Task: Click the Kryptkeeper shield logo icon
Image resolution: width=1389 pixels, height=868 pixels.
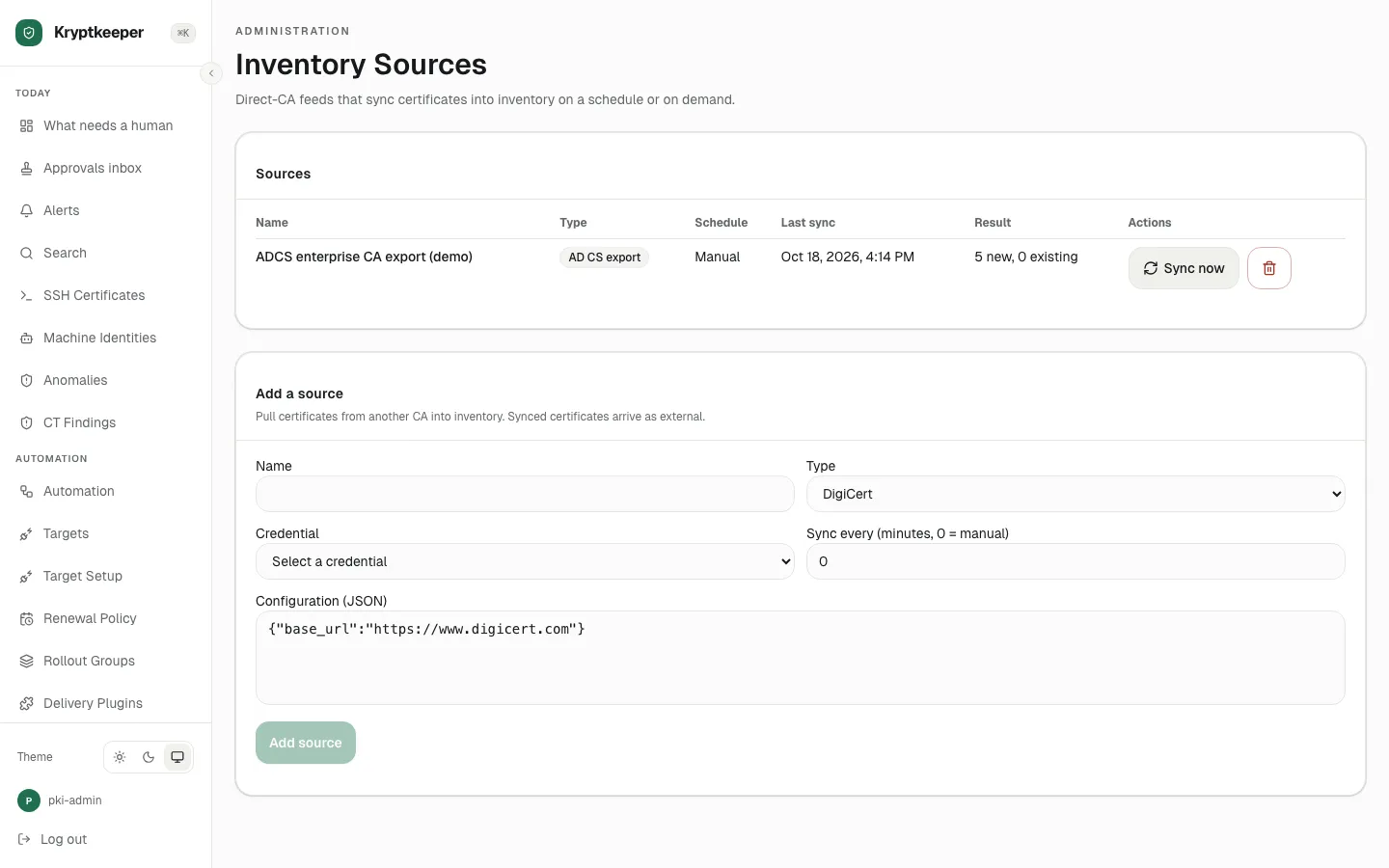Action: [29, 33]
